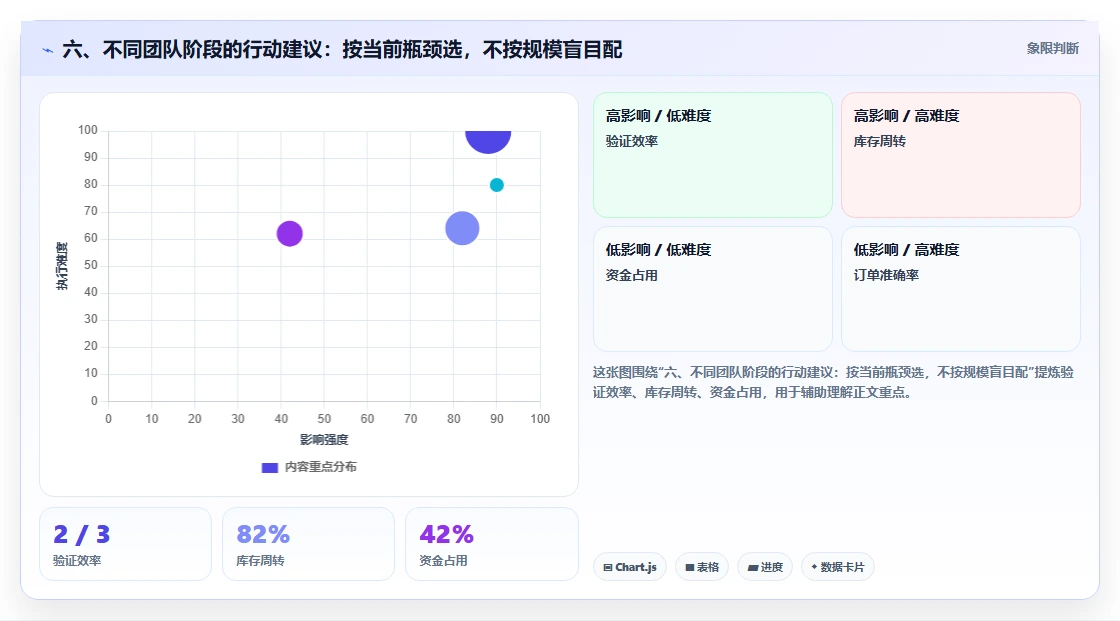Click the lightning icon beside the section title
The height and width of the screenshot is (621, 1120).
pos(48,50)
